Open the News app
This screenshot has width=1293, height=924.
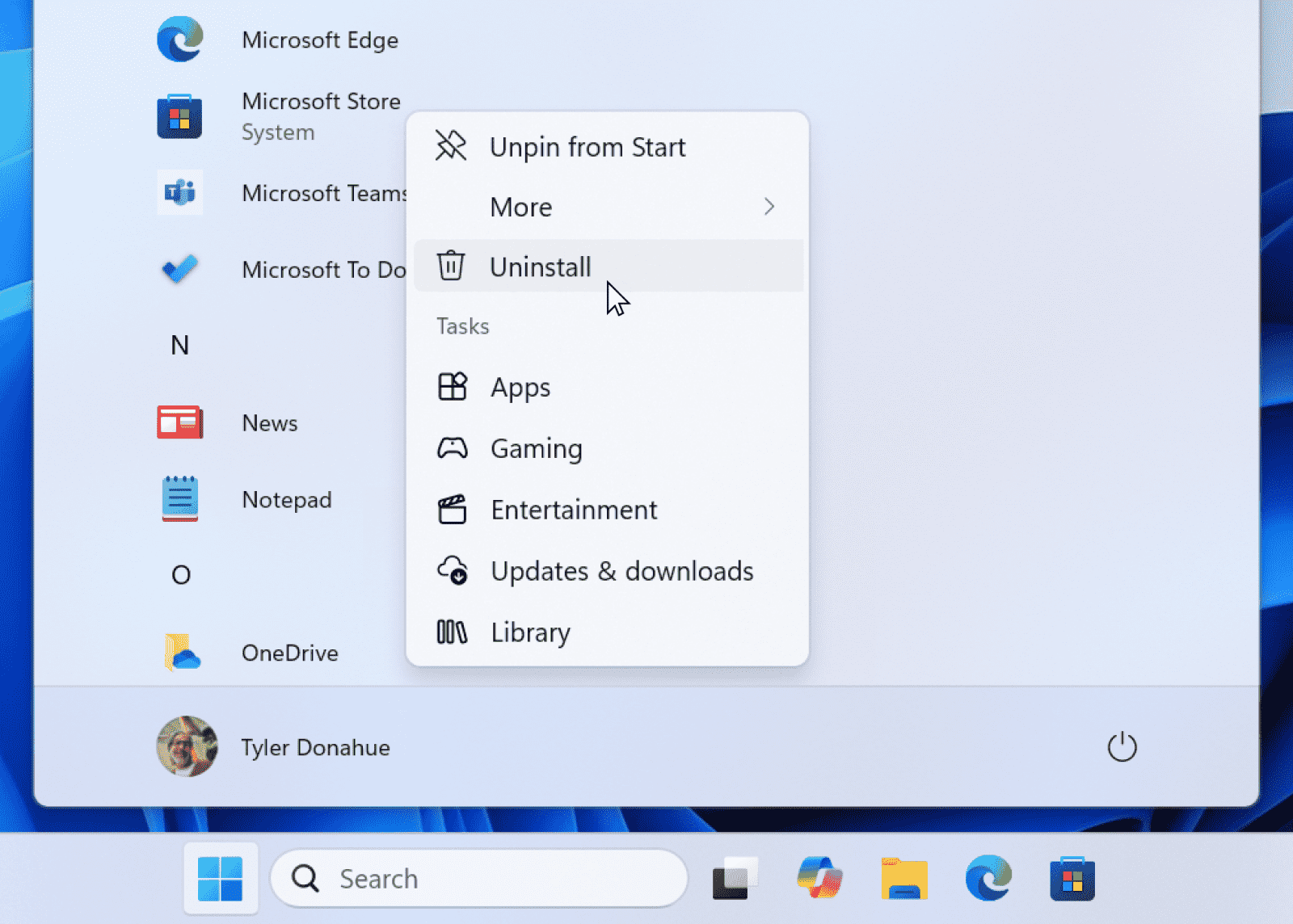269,422
